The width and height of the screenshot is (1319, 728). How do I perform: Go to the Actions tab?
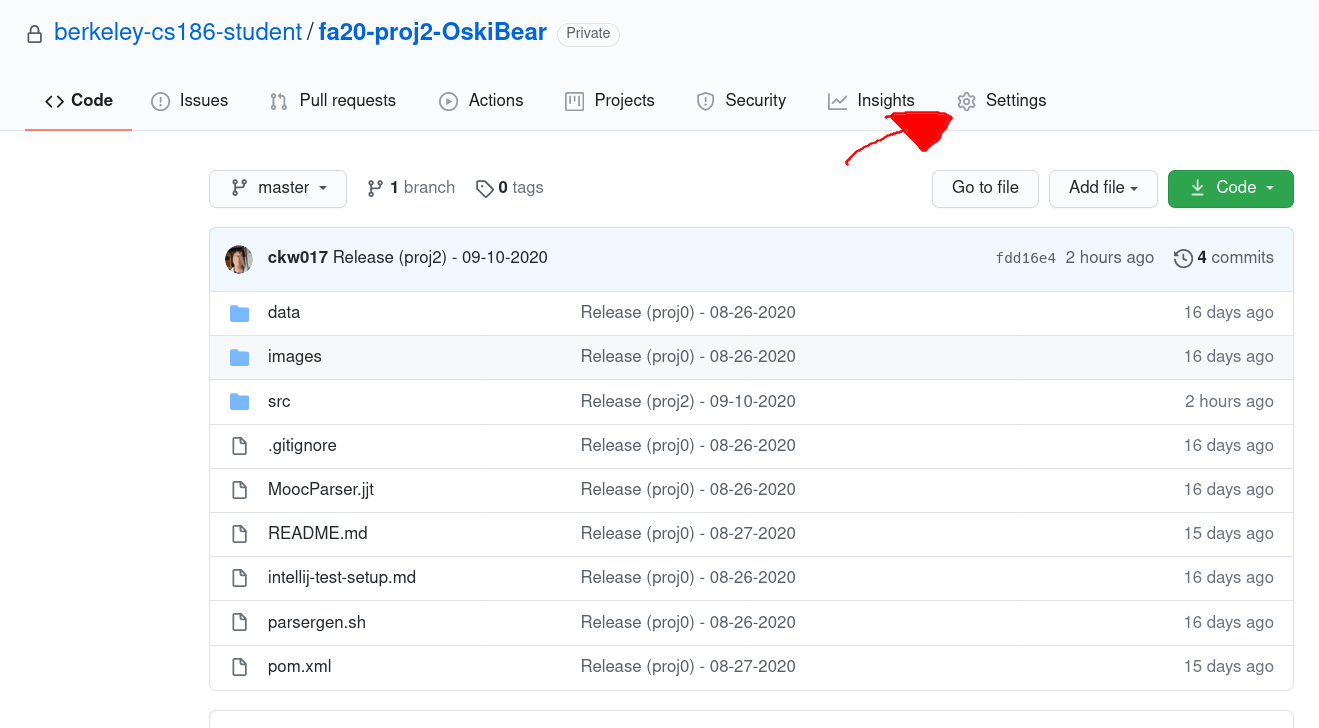pyautogui.click(x=481, y=101)
